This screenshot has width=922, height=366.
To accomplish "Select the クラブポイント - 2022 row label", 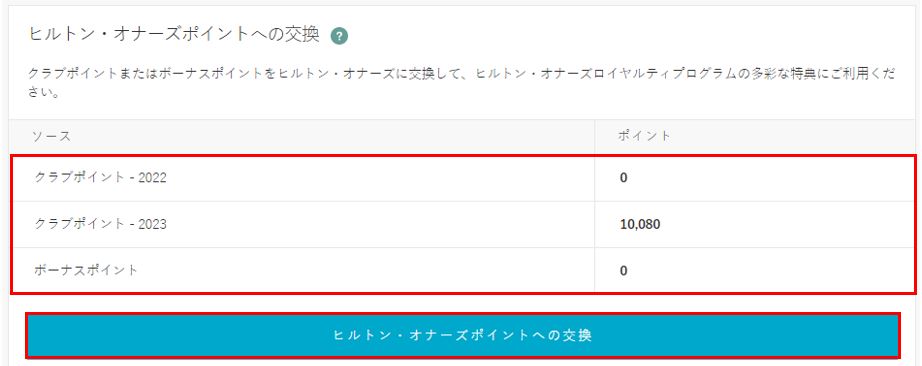I will (101, 178).
